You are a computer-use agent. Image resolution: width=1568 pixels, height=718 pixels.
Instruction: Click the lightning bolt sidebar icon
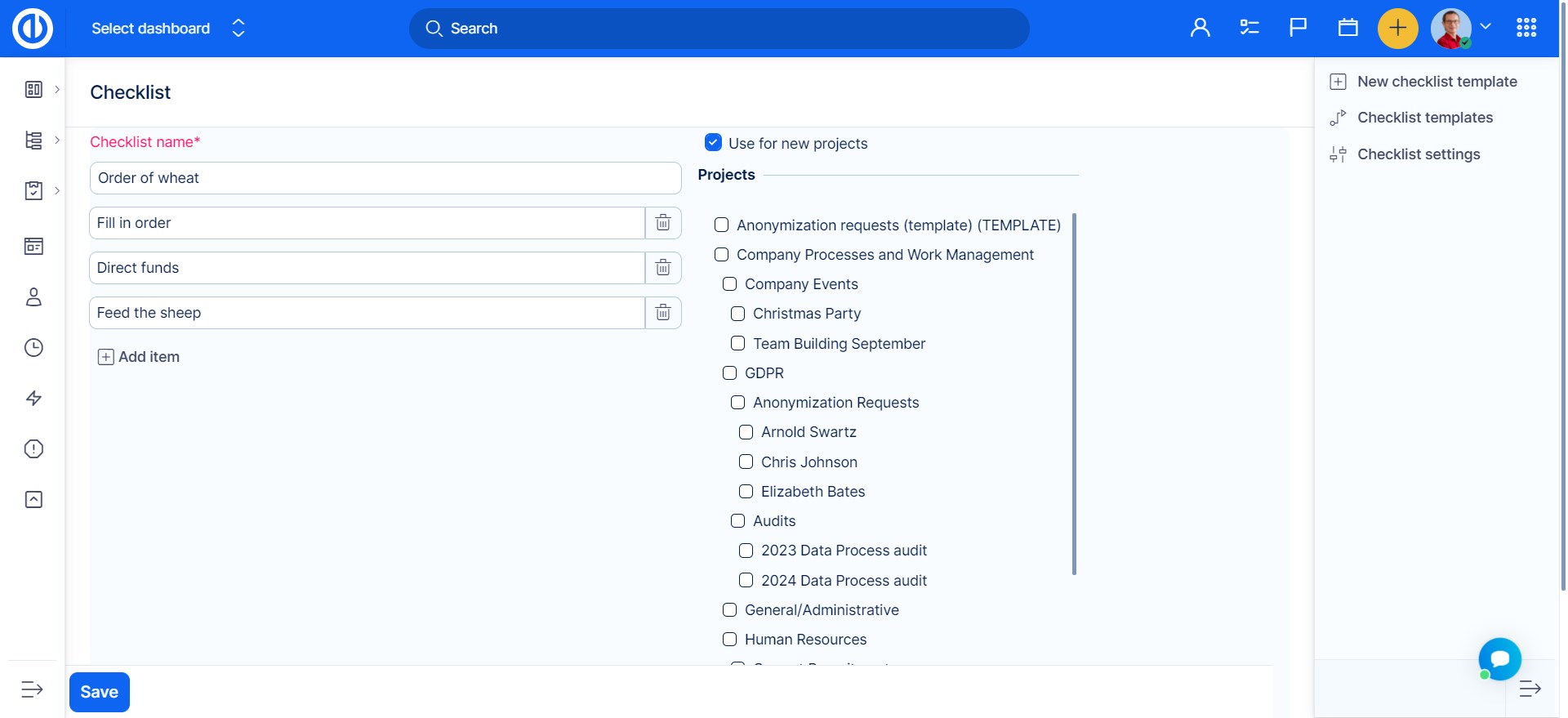[x=33, y=399]
